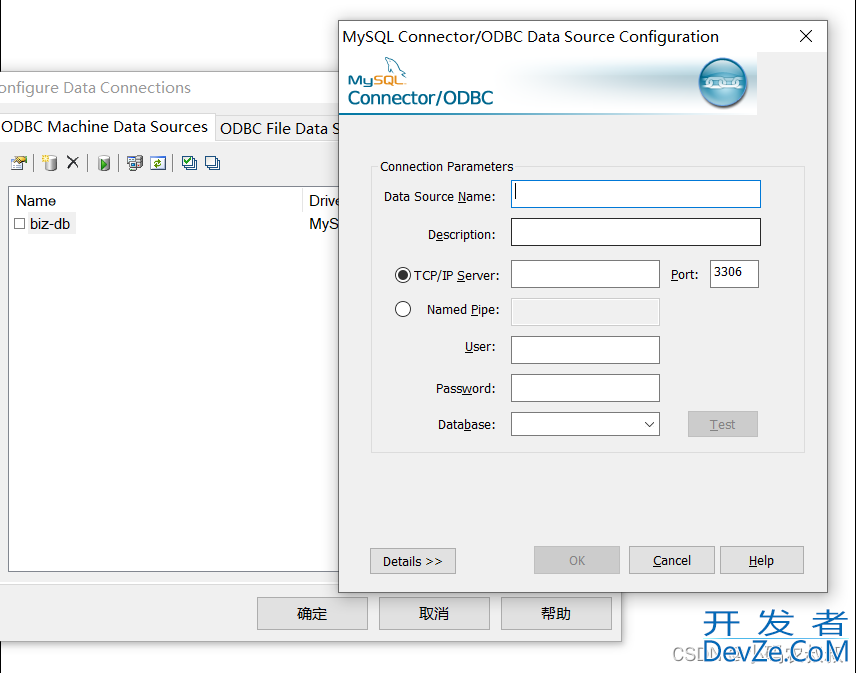Focus the User field

click(x=585, y=350)
